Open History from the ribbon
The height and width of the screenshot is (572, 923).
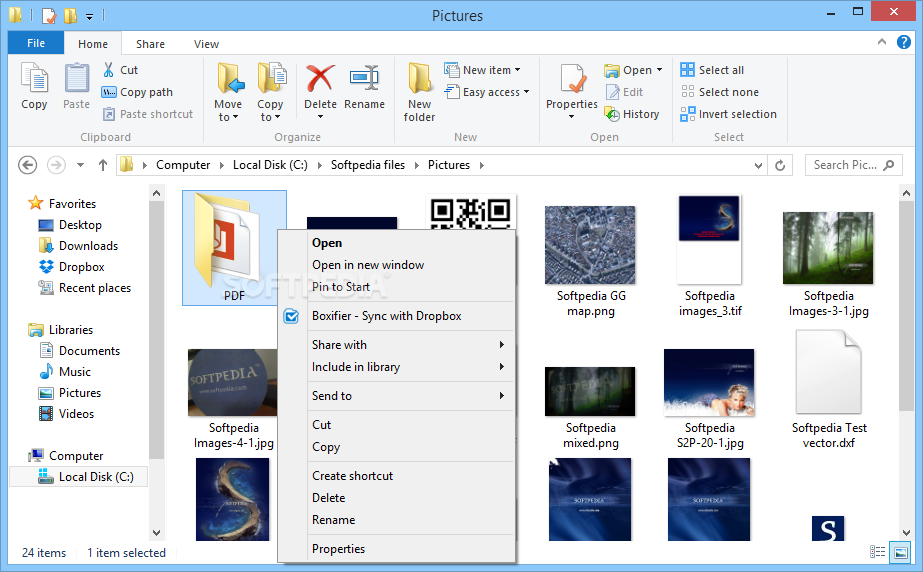coord(632,114)
